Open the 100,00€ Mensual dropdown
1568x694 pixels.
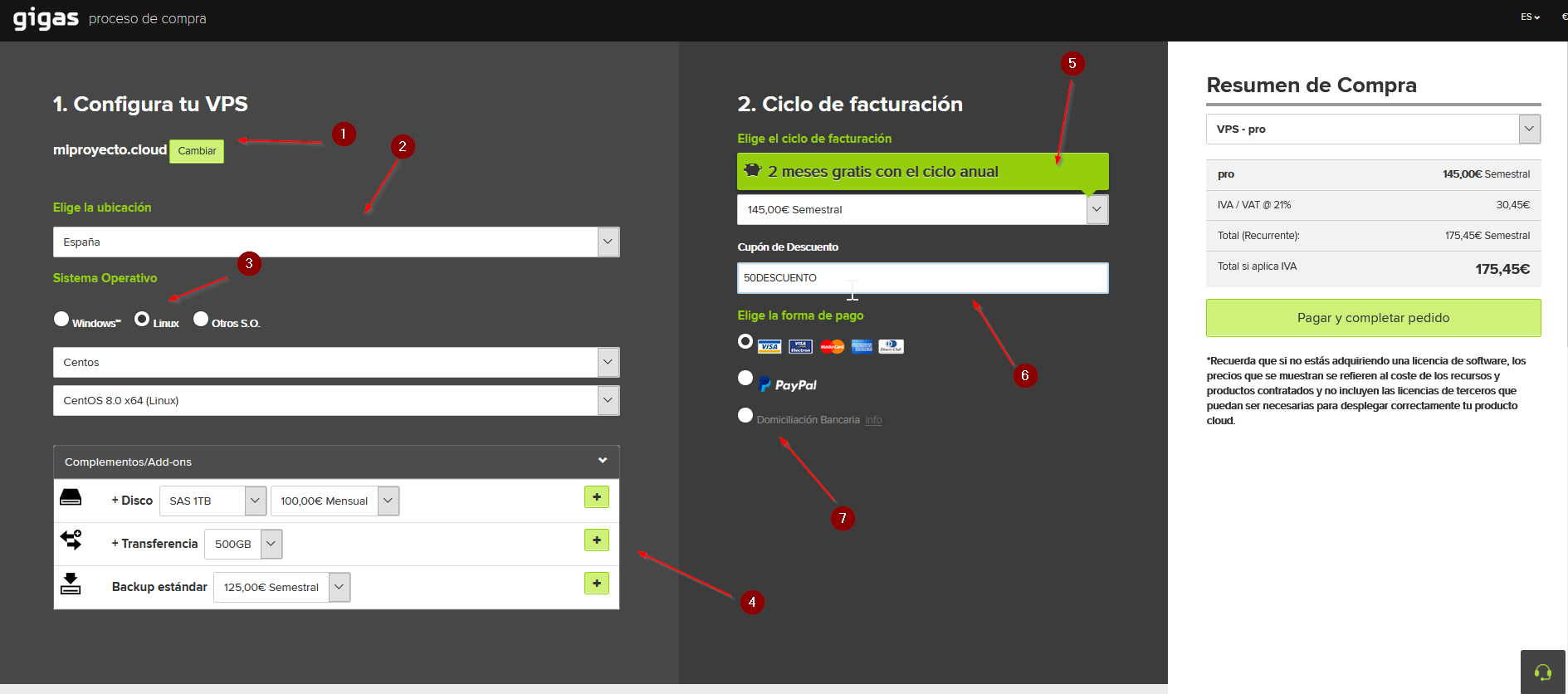[335, 501]
